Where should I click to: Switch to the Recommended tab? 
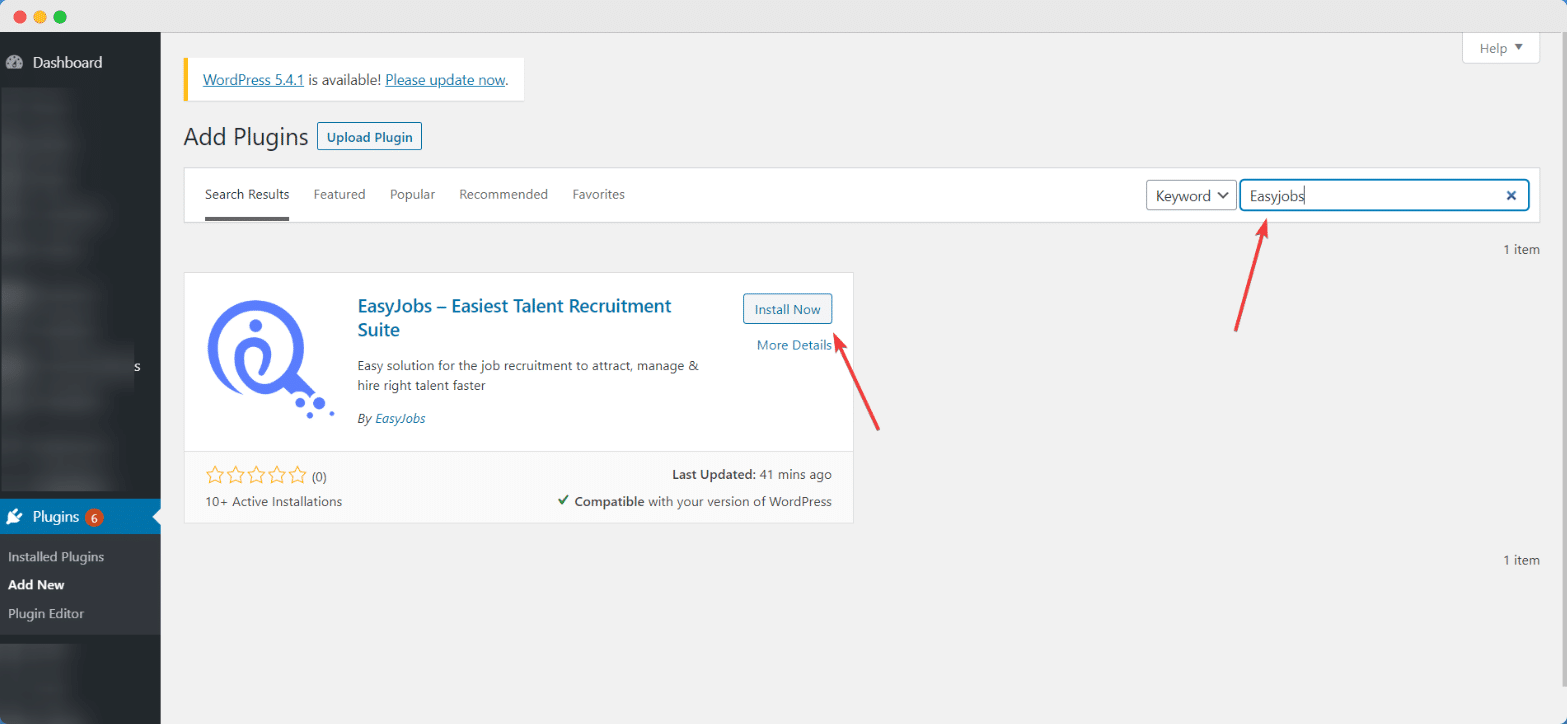(x=503, y=194)
